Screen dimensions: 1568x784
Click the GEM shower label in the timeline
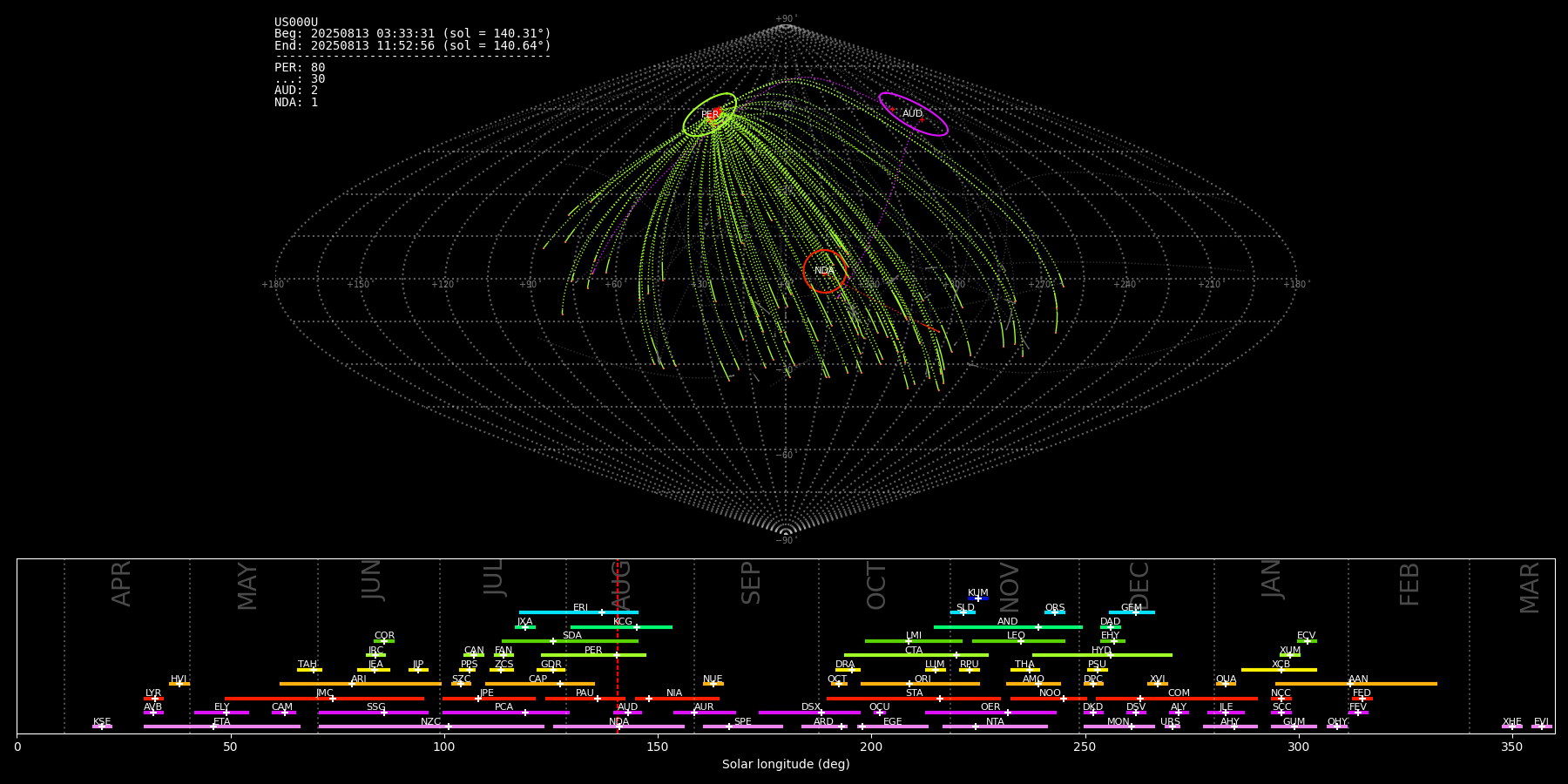(x=1132, y=608)
